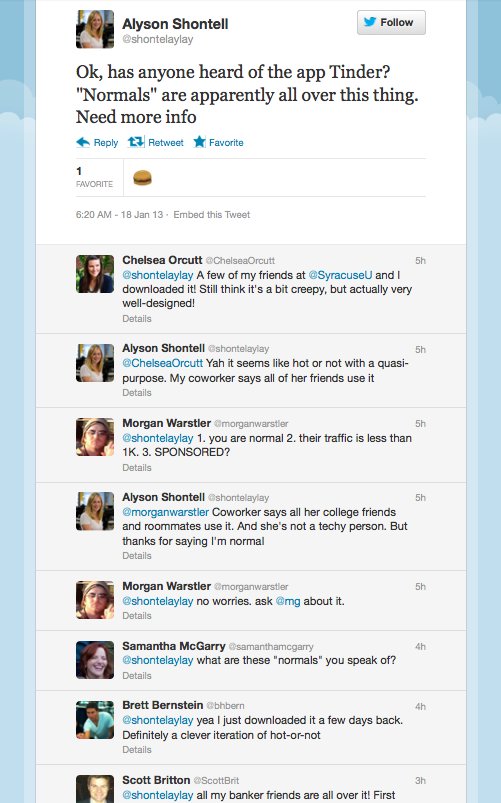Follow the @SyracuseU mention link
Image resolution: width=501 pixels, height=803 pixels.
click(x=340, y=275)
